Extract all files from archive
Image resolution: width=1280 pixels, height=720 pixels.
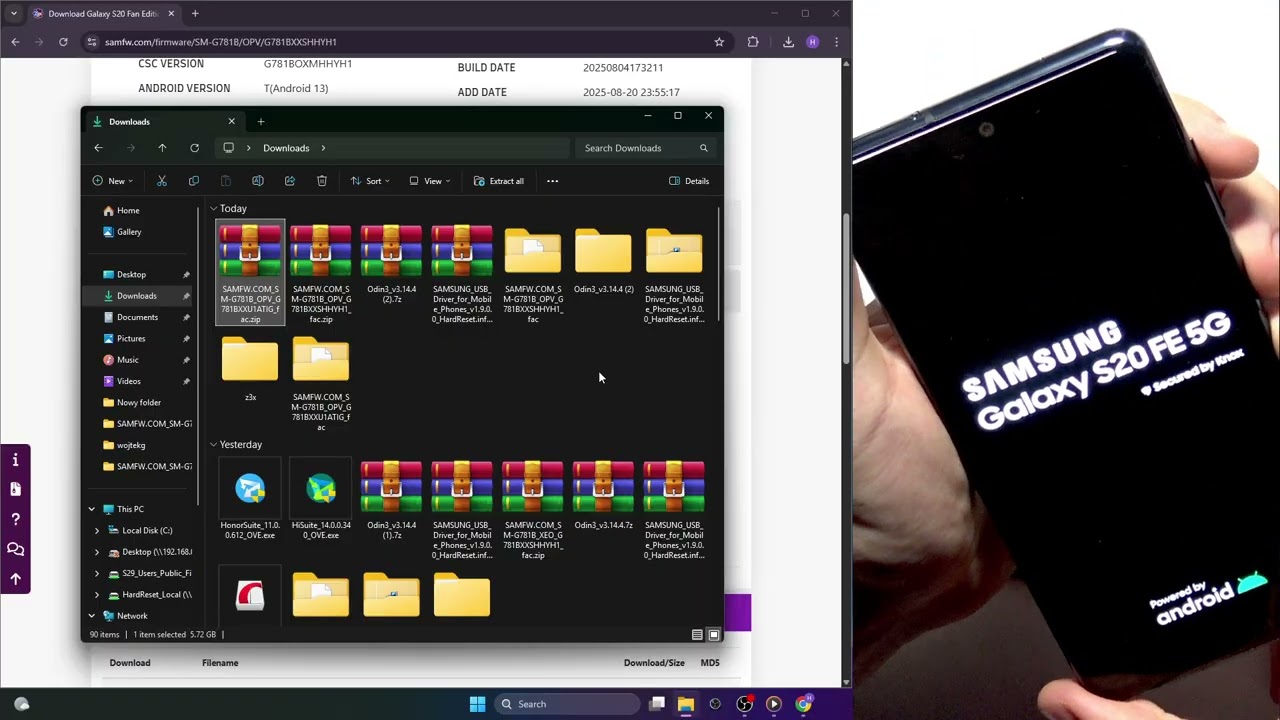click(x=499, y=181)
